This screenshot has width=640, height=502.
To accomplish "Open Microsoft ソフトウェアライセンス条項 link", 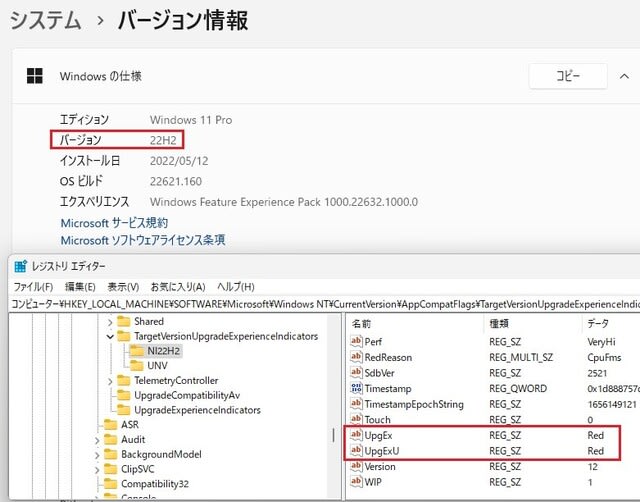I will [143, 240].
